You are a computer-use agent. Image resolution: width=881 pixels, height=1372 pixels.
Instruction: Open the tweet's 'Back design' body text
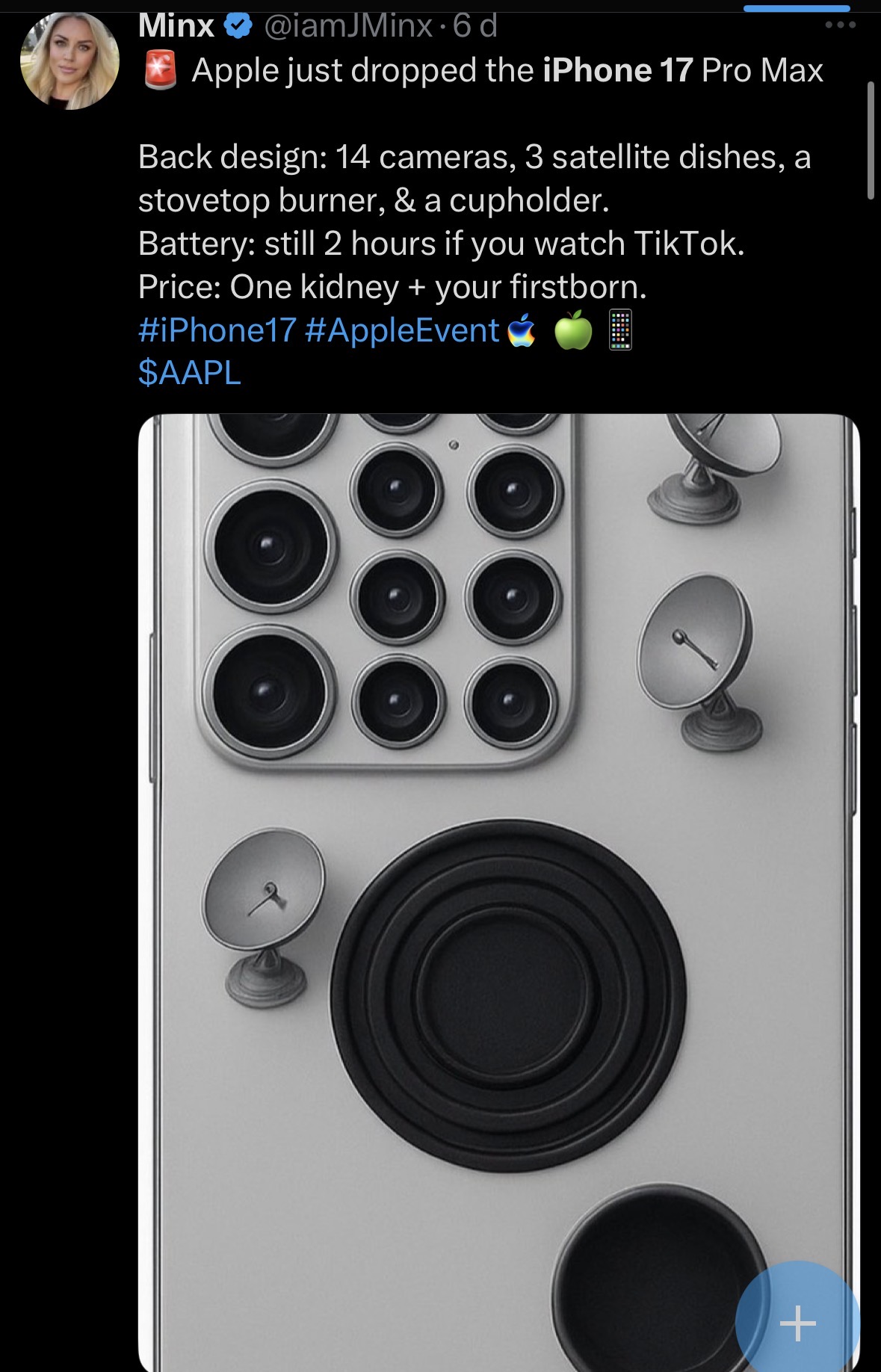(x=474, y=222)
